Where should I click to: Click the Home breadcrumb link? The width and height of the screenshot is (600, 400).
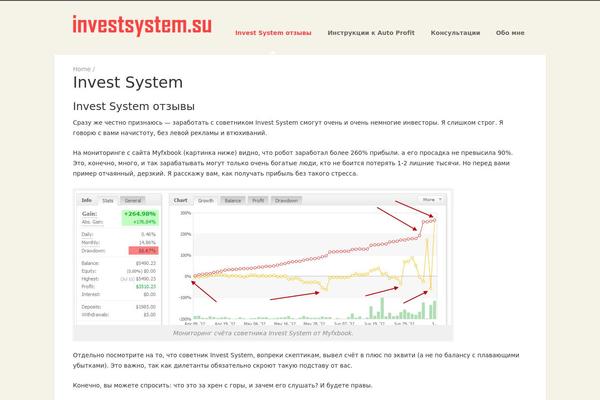[x=82, y=69]
